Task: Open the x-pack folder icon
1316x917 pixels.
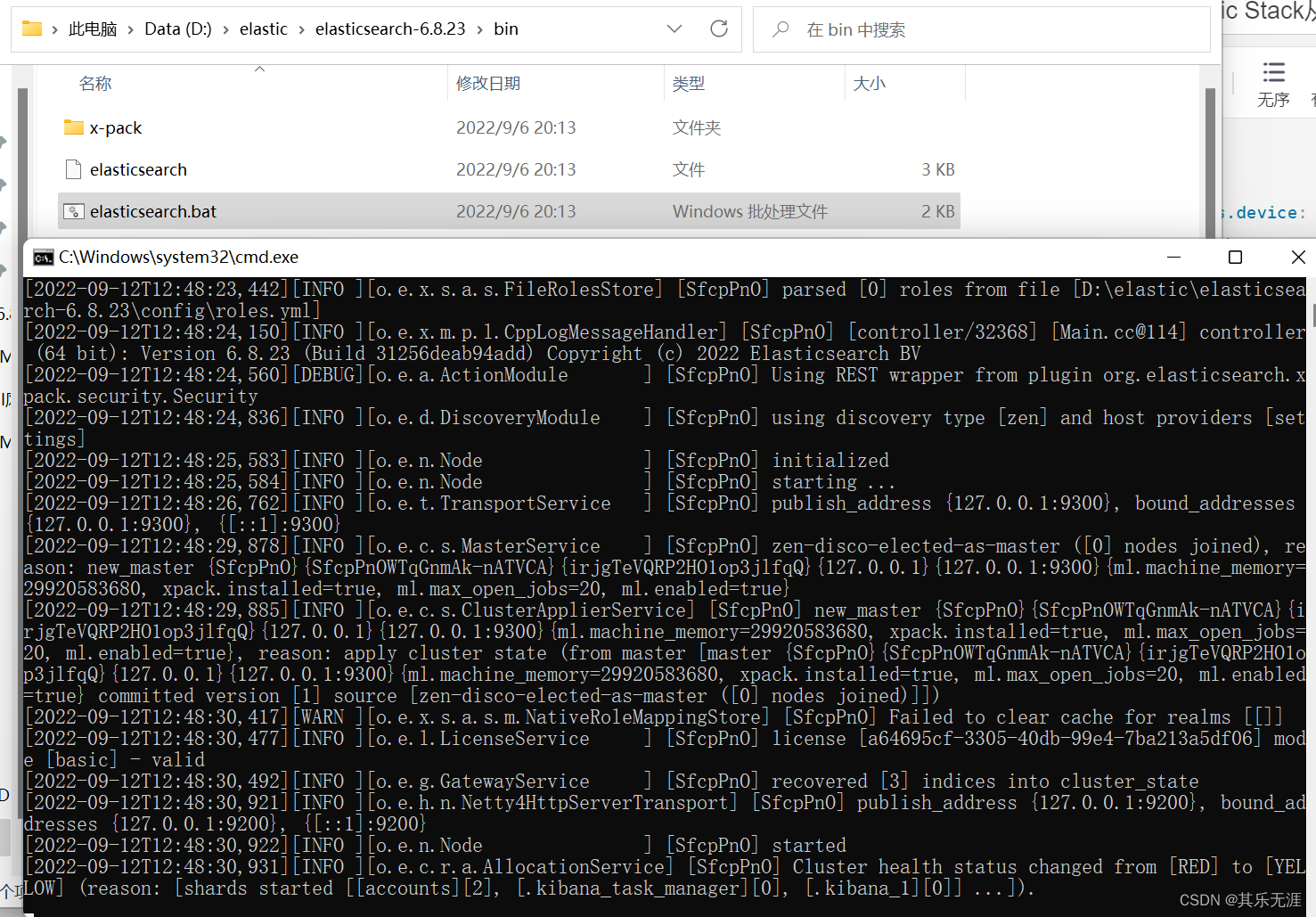Action: pyautogui.click(x=75, y=127)
